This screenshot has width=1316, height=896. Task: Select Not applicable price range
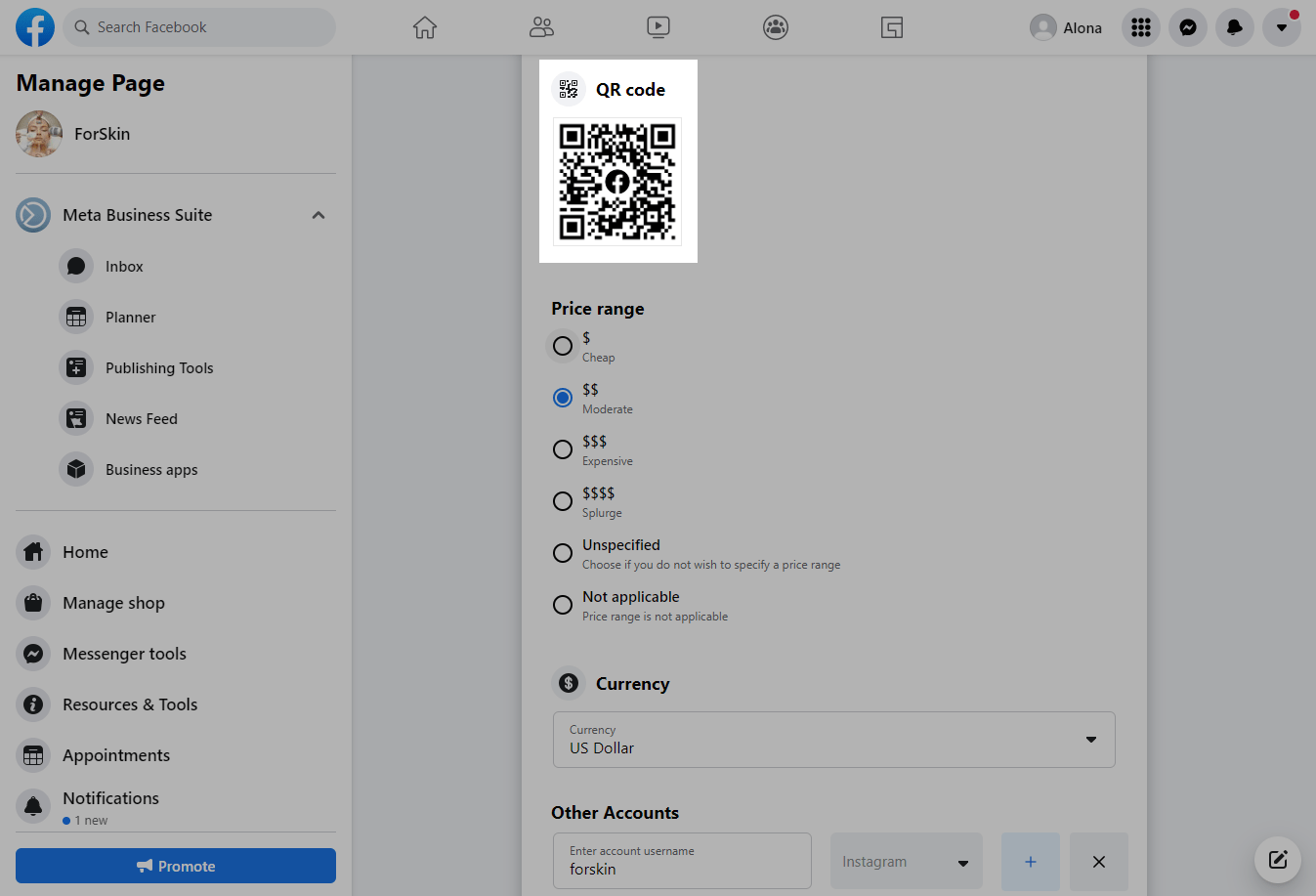tap(563, 605)
